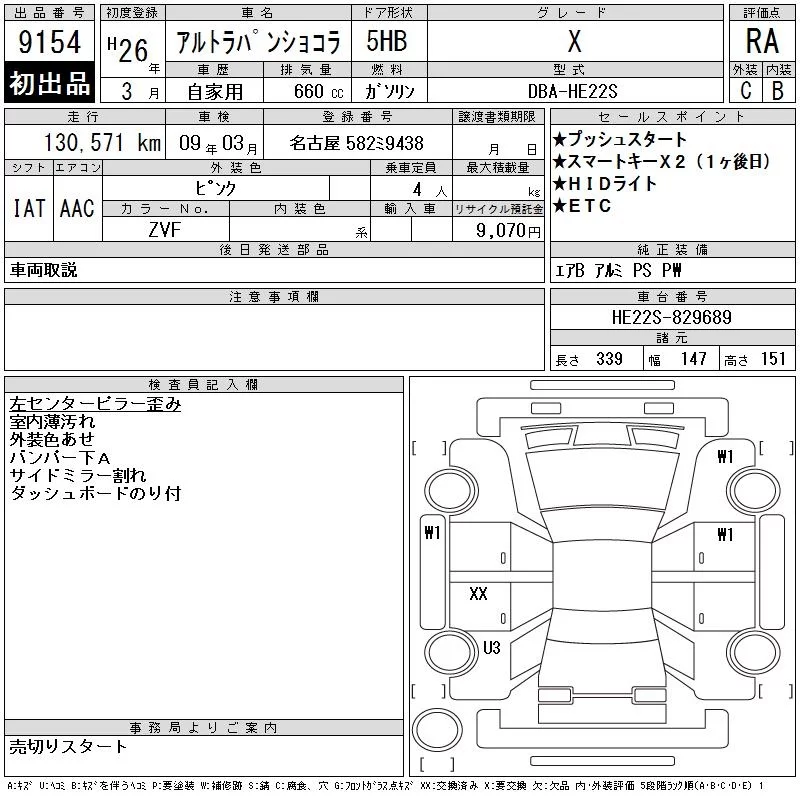Click chassis number HE22S-829689
Screen dimensions: 800x800
pos(672,317)
